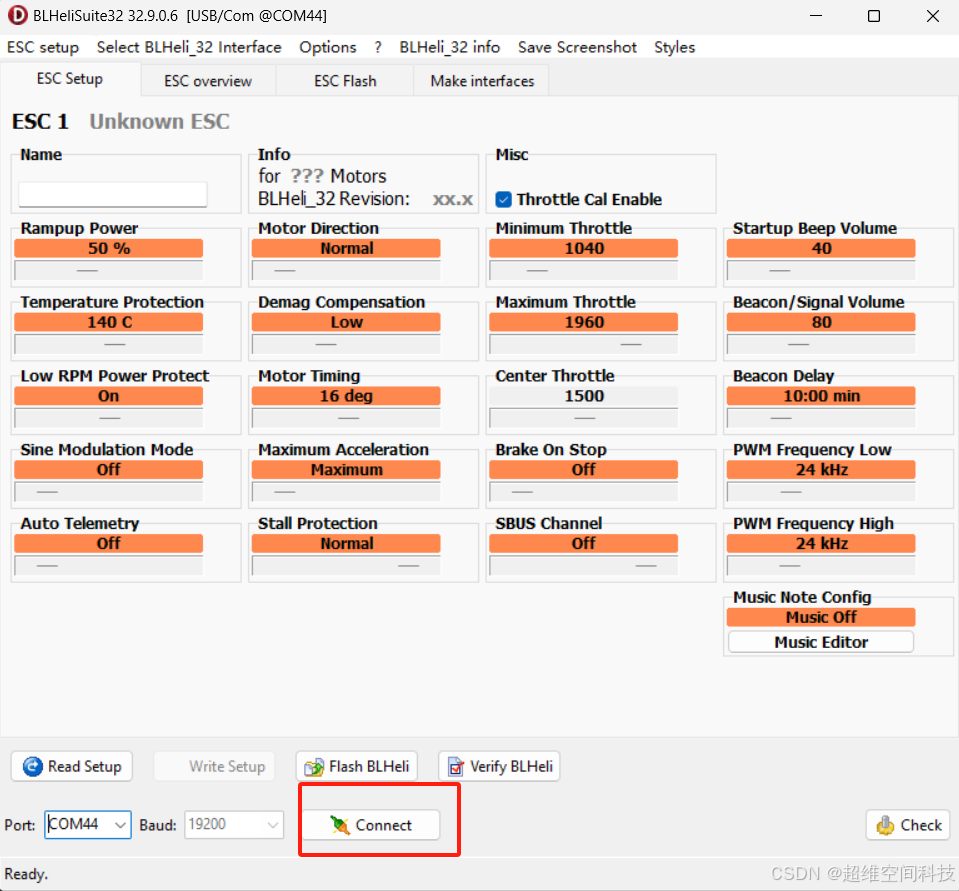
Task: Open the Styles menu
Action: tap(675, 47)
